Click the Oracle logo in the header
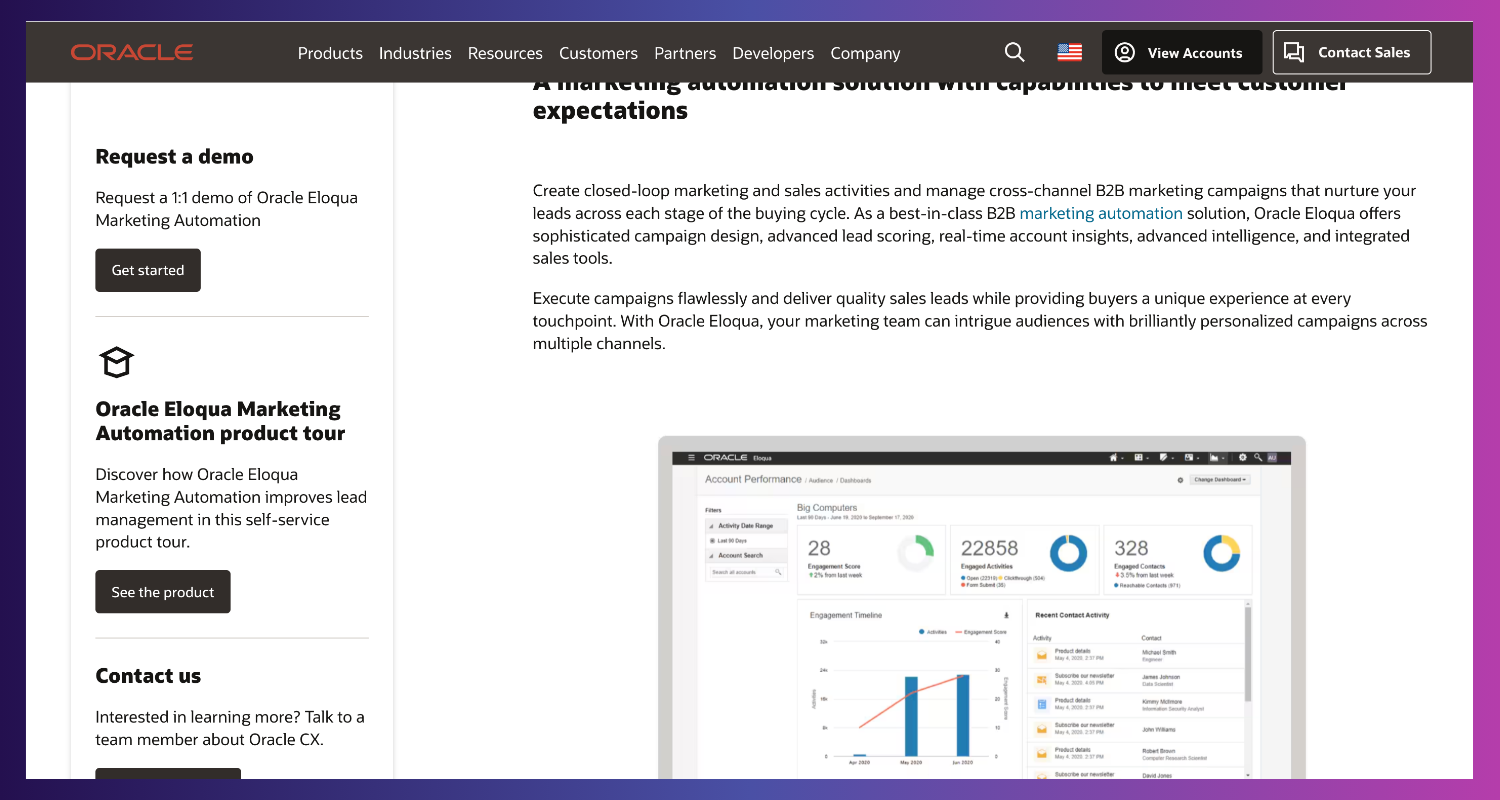1500x800 pixels. 132,52
